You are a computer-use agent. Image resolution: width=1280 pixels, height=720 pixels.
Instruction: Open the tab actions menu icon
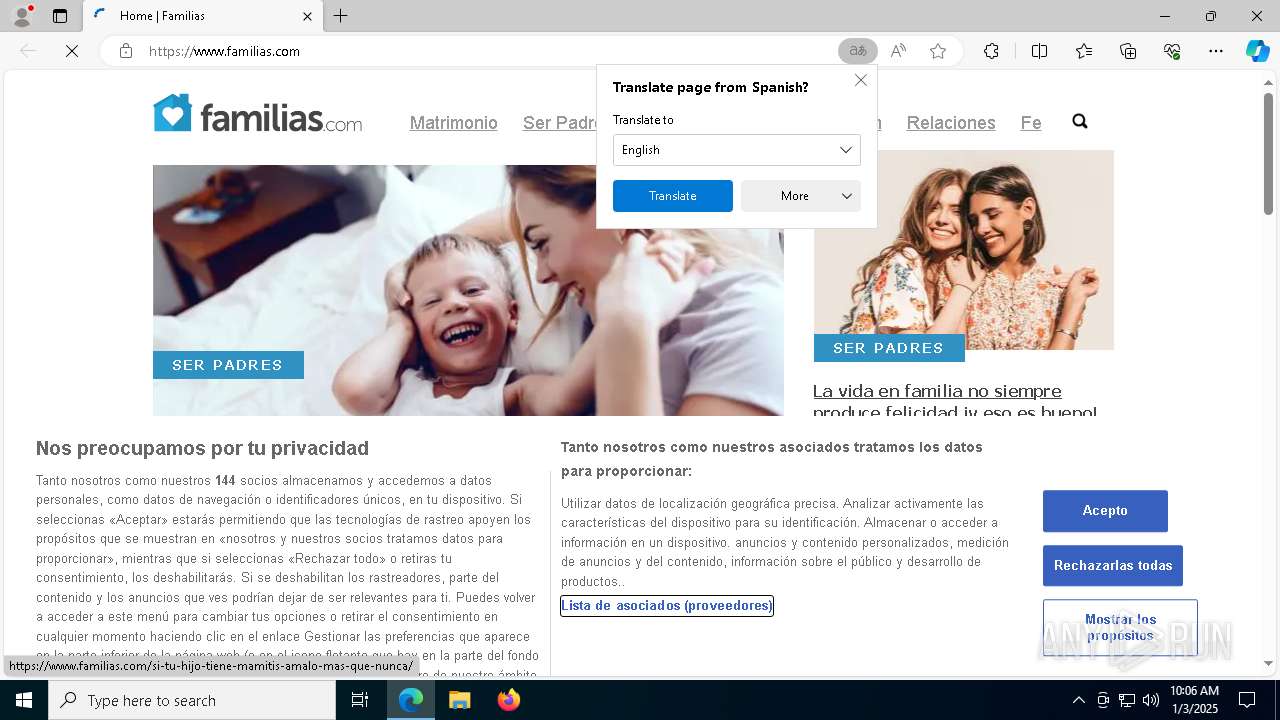[x=60, y=16]
